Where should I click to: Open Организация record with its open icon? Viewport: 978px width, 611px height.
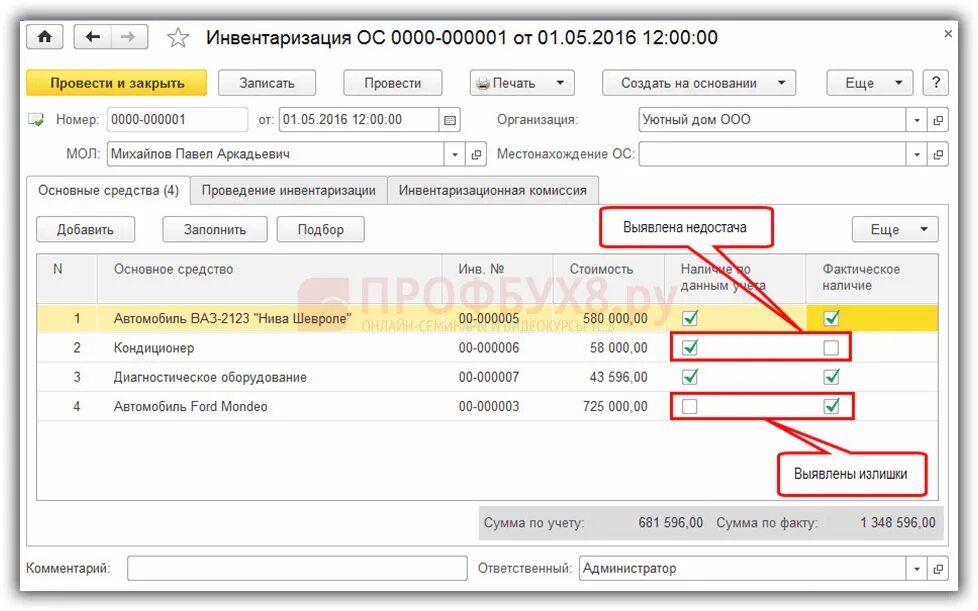[x=938, y=120]
